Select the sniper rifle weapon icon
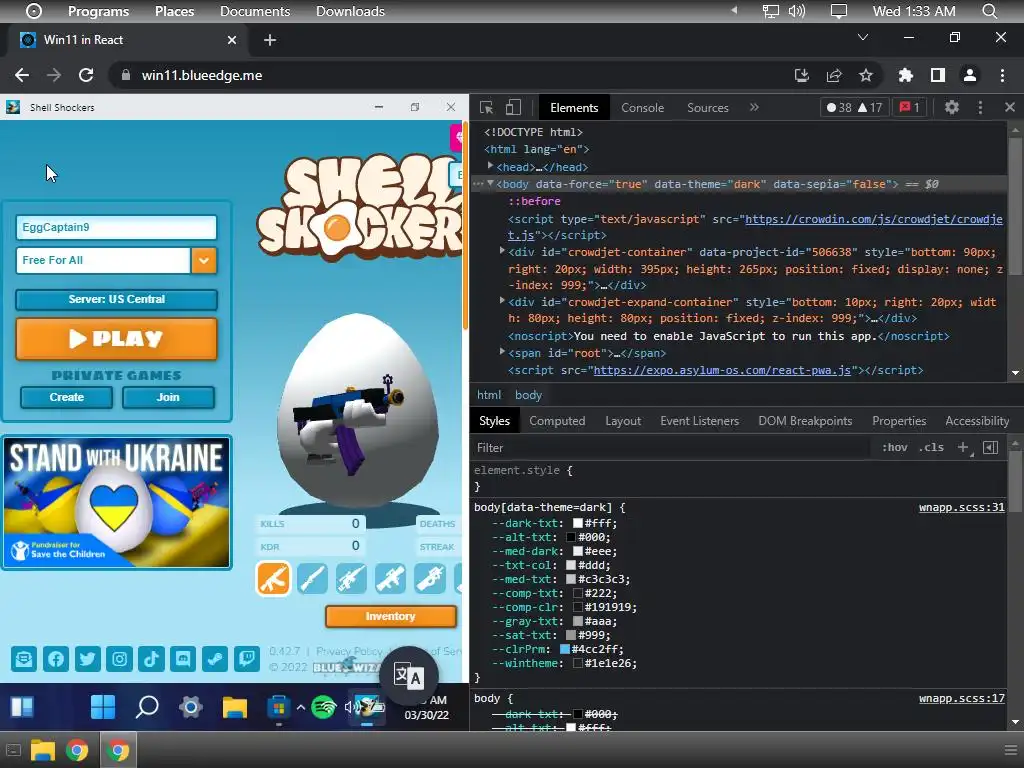The image size is (1024, 768). click(351, 578)
